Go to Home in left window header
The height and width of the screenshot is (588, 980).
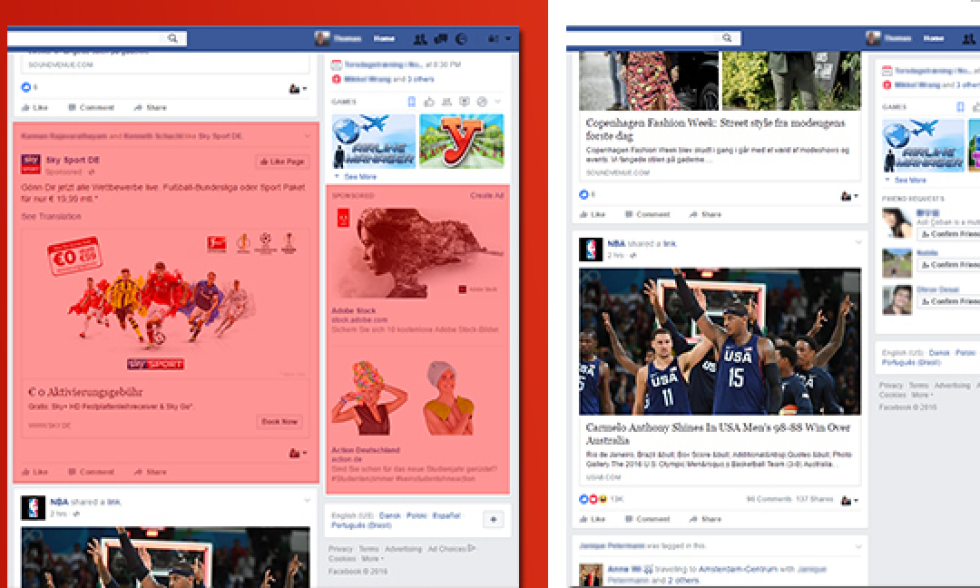tap(384, 39)
